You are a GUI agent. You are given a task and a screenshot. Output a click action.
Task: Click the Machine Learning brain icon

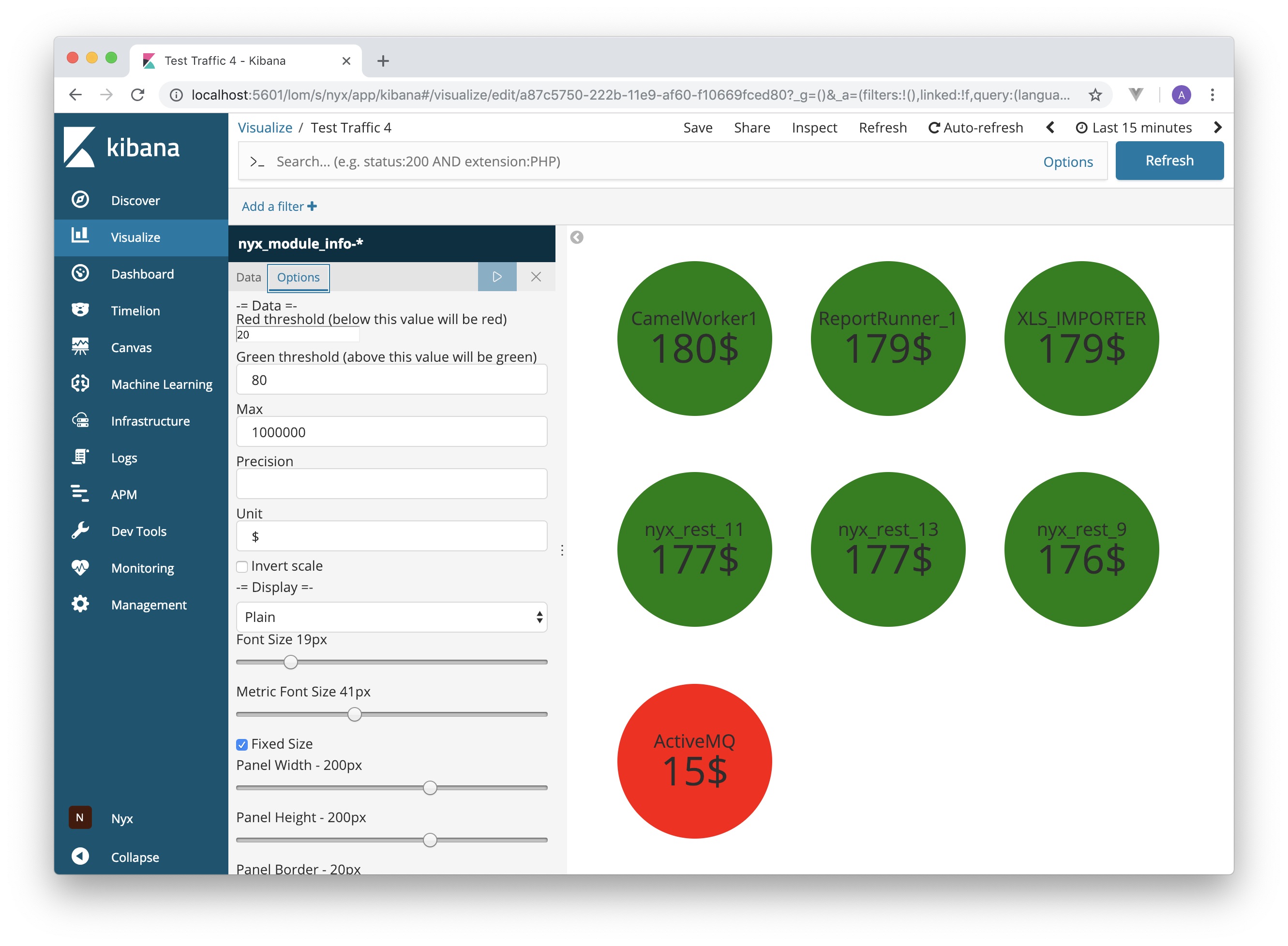coord(80,384)
